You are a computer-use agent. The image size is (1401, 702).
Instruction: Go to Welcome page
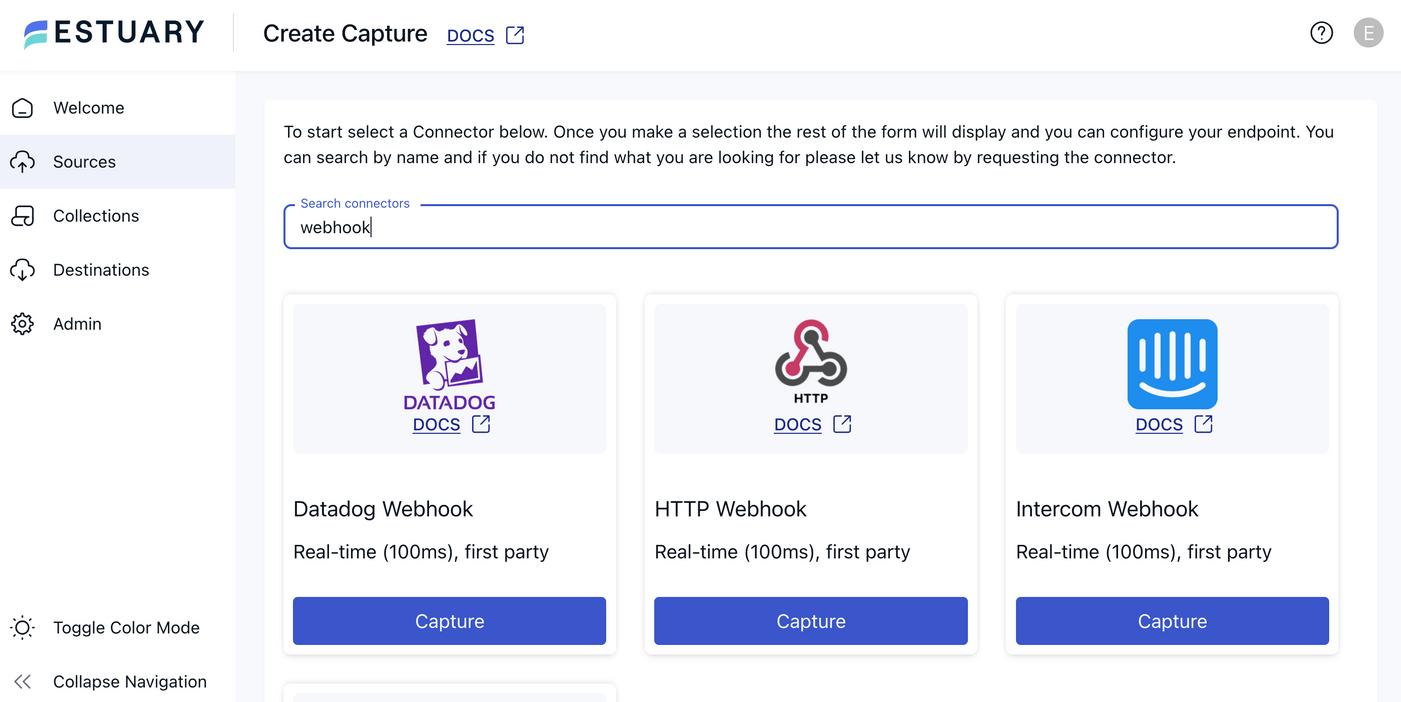coord(117,108)
